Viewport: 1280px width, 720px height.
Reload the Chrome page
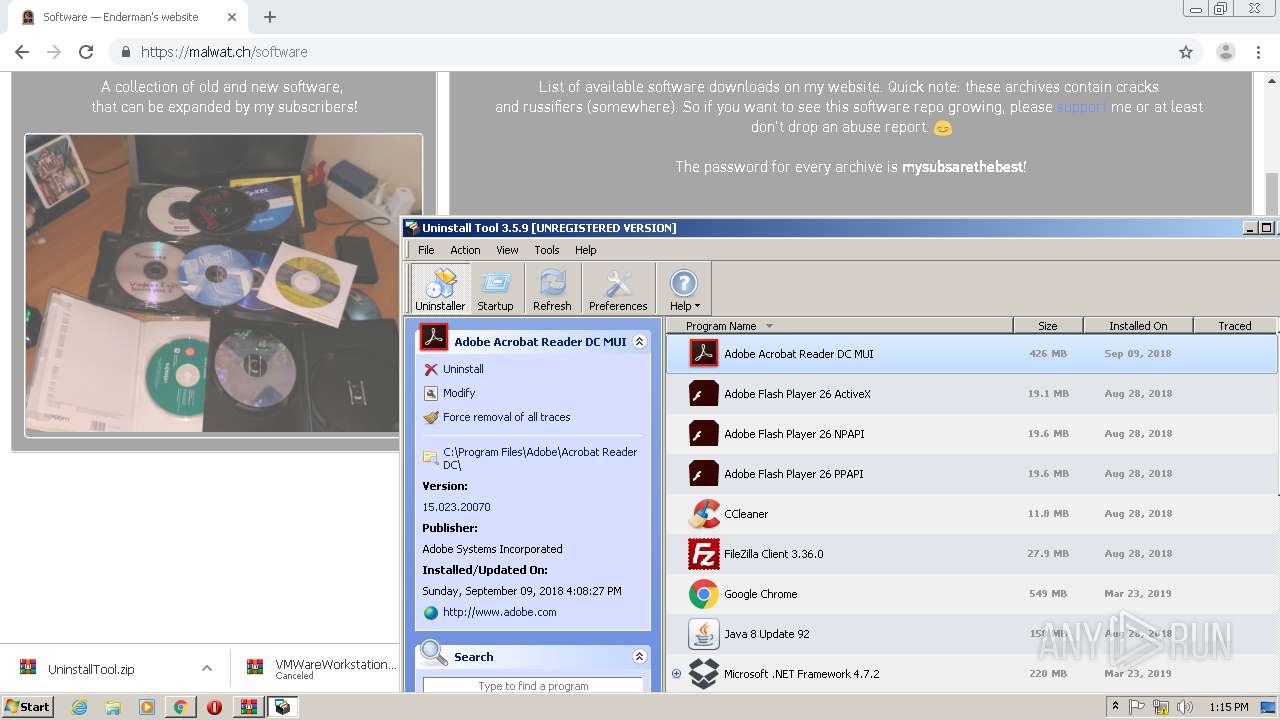coord(86,52)
